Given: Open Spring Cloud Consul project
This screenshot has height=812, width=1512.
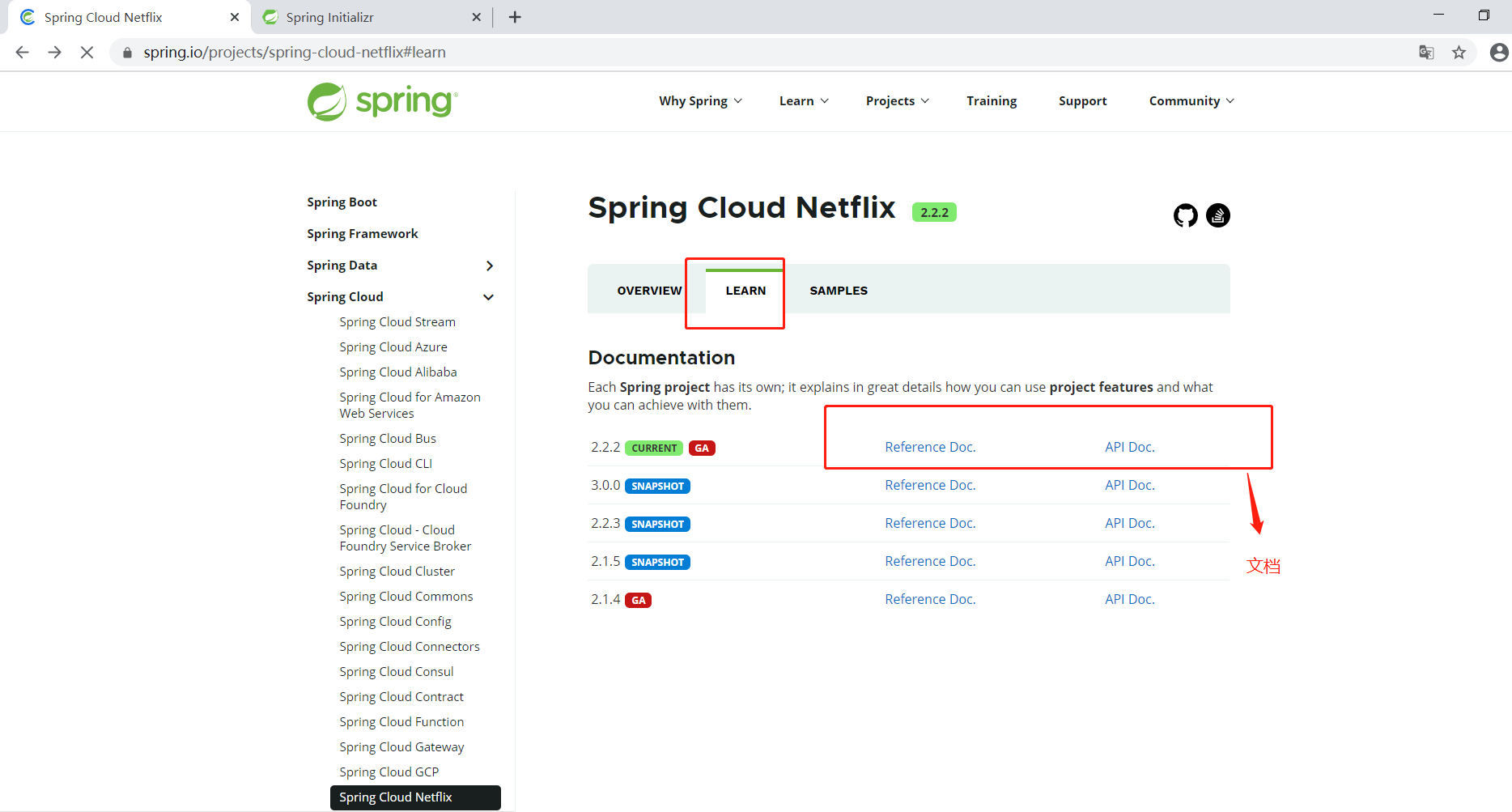Looking at the screenshot, I should click(x=397, y=672).
